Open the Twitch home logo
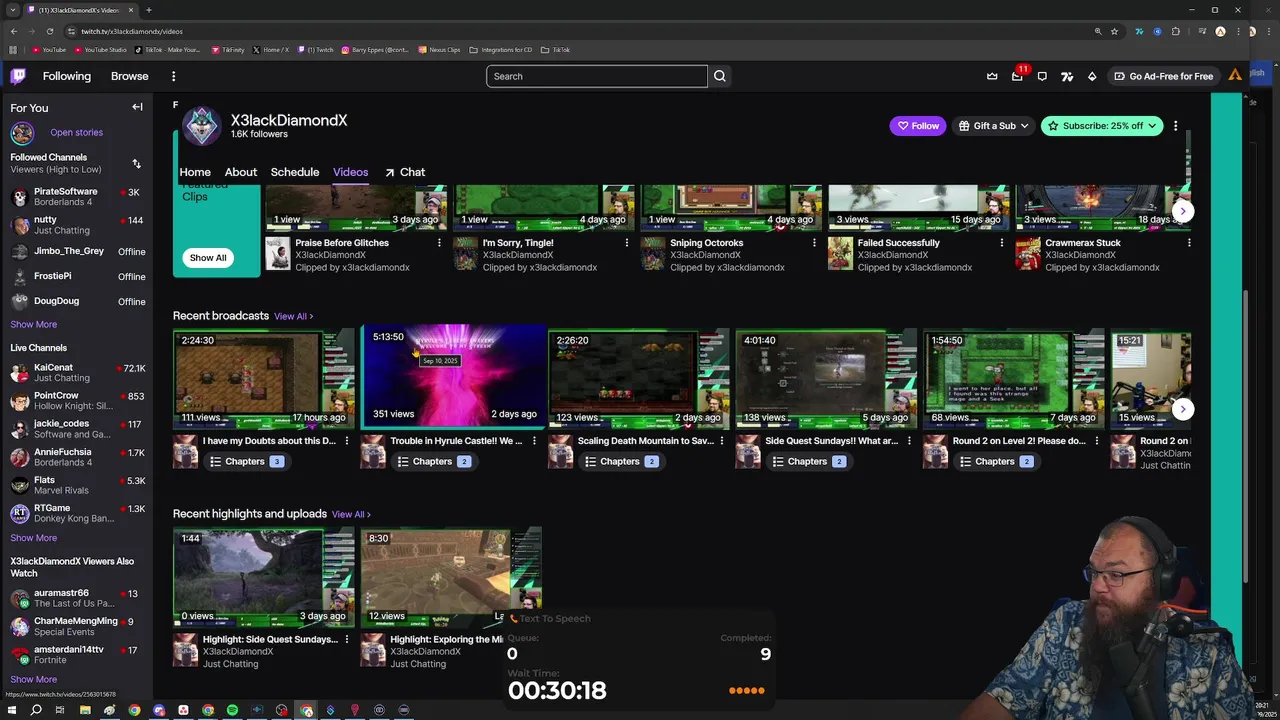 coord(18,76)
